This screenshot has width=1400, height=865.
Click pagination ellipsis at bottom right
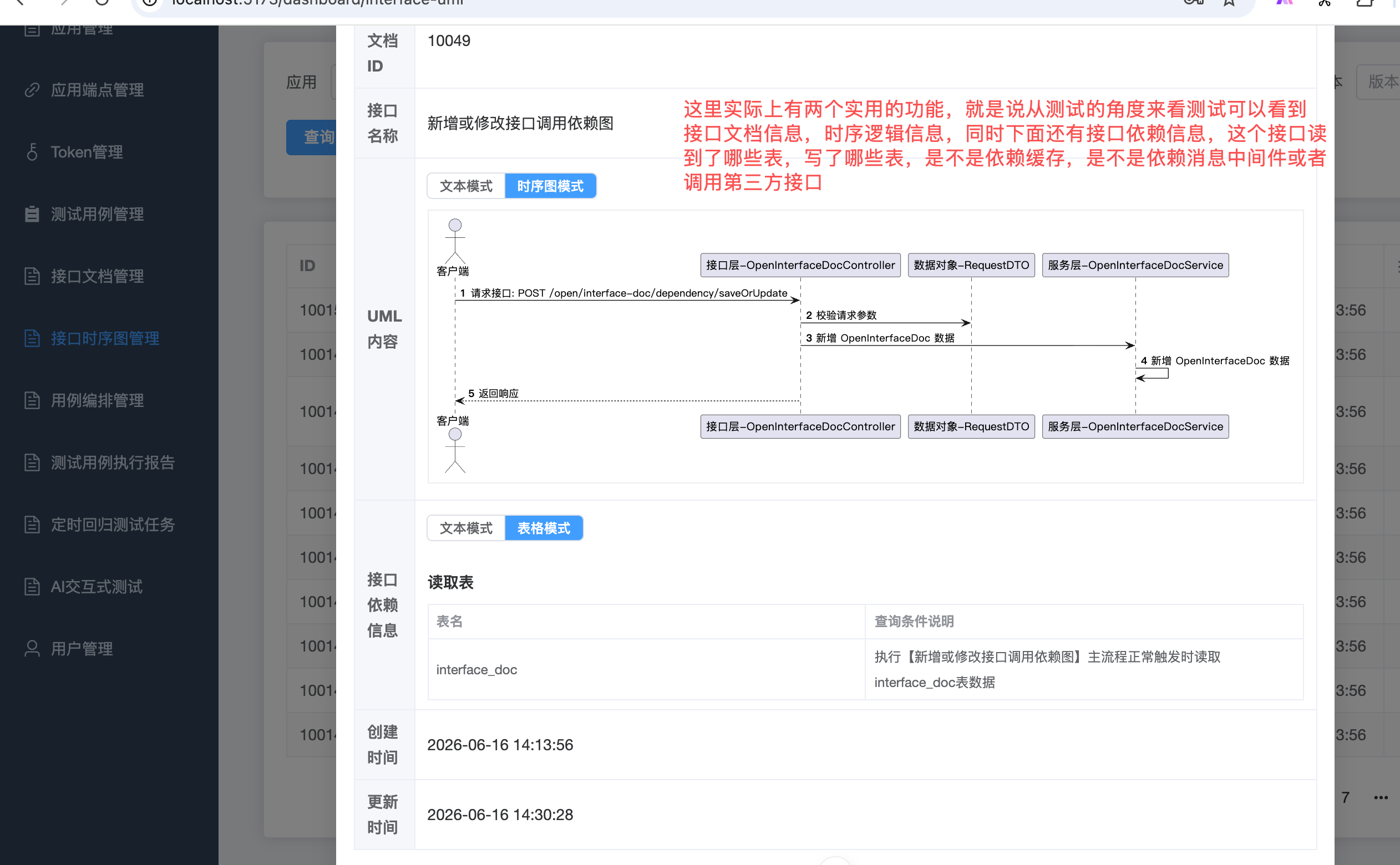pyautogui.click(x=1381, y=797)
